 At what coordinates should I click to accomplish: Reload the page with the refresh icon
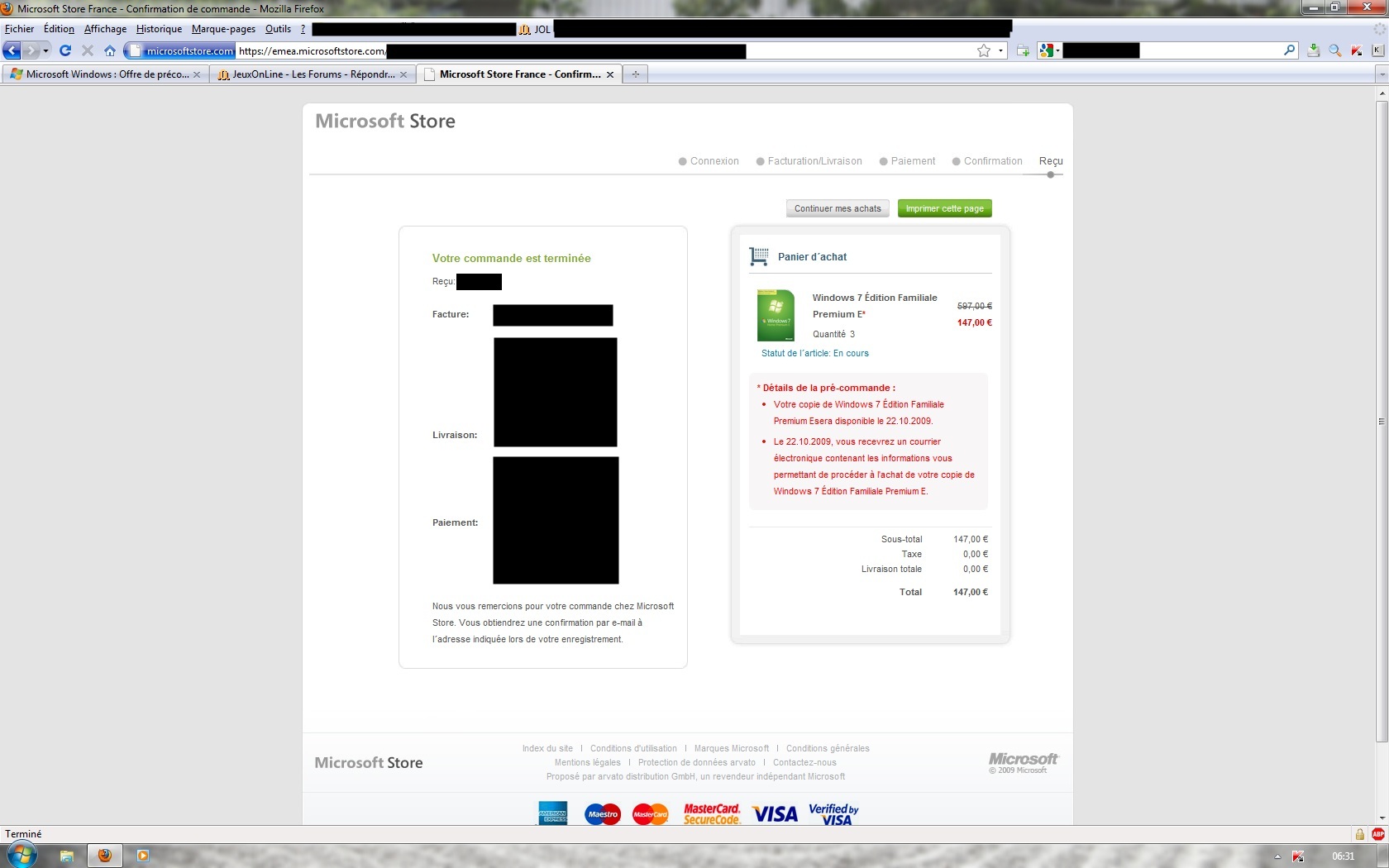click(x=65, y=50)
